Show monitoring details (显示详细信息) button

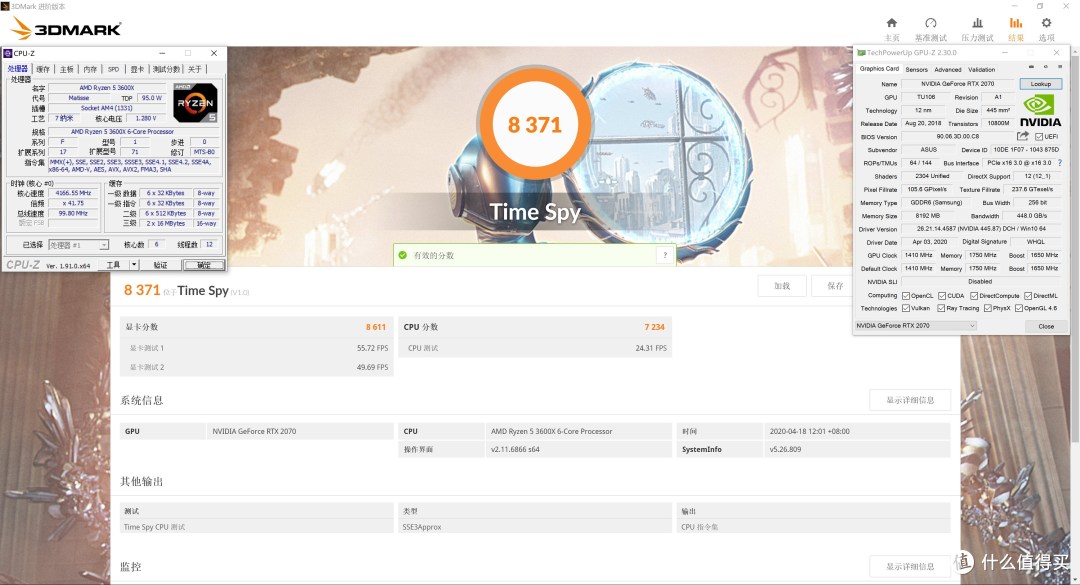pyautogui.click(x=910, y=566)
